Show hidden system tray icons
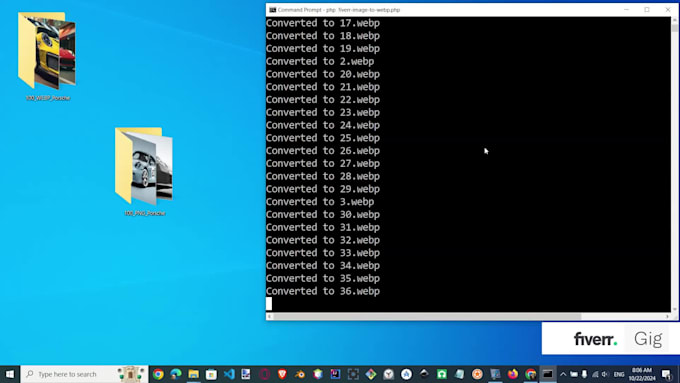 click(563, 374)
